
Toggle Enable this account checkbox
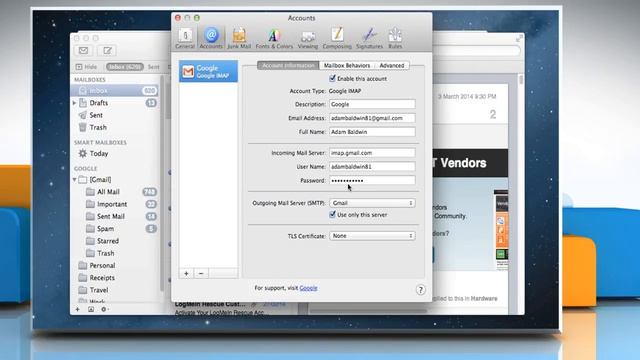(x=332, y=78)
